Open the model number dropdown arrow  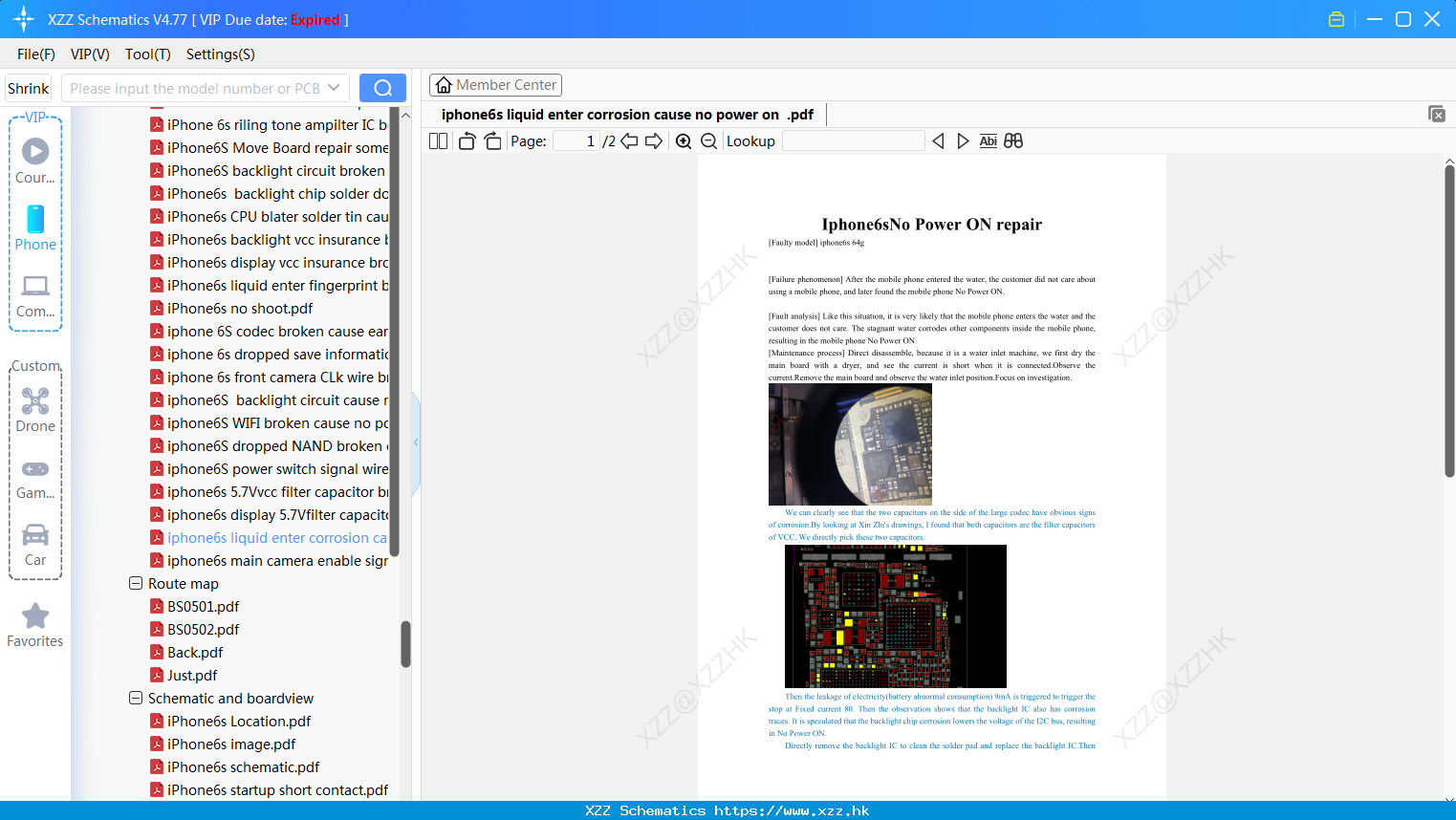click(334, 88)
